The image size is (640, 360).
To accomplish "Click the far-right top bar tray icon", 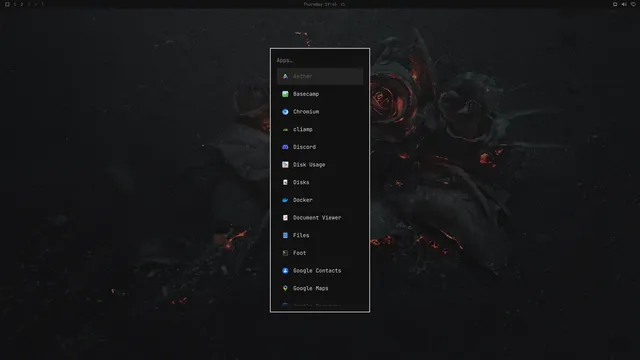I will [x=633, y=4].
